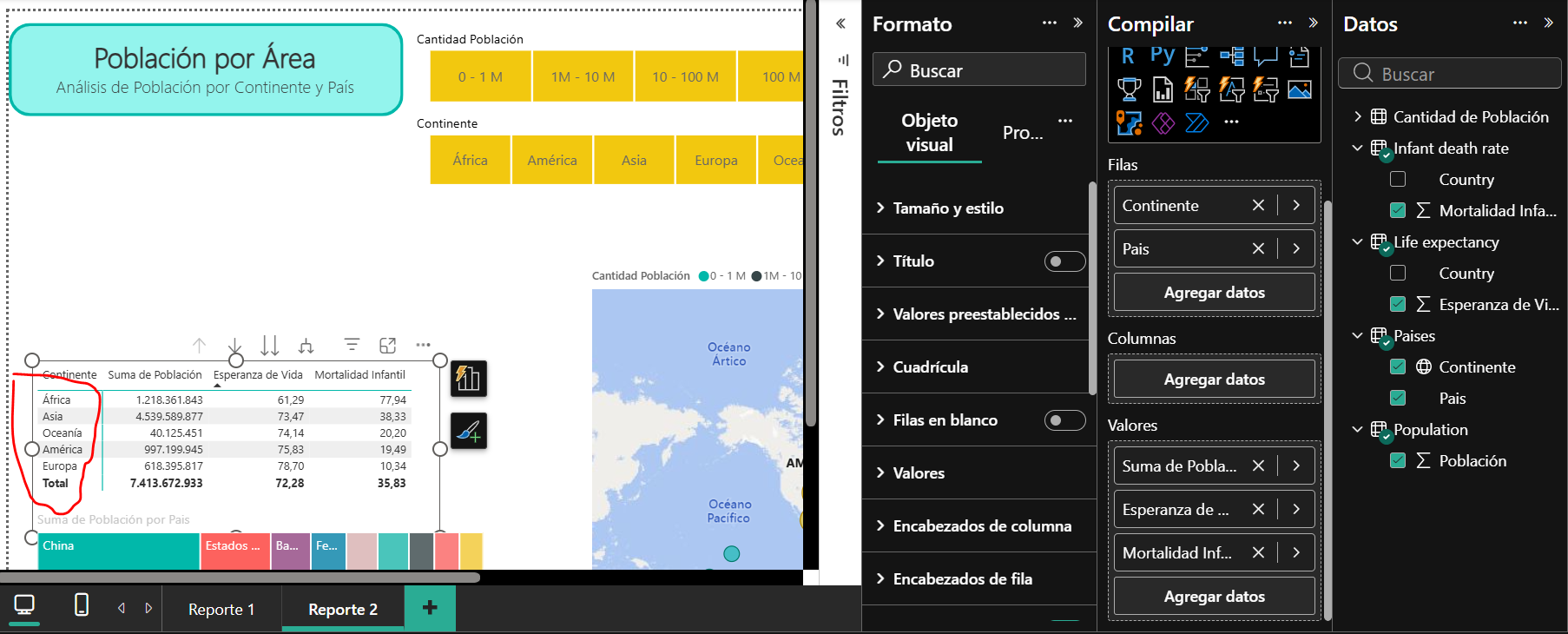Click the focus mode icon above table
This screenshot has height=634, width=1568.
click(387, 346)
